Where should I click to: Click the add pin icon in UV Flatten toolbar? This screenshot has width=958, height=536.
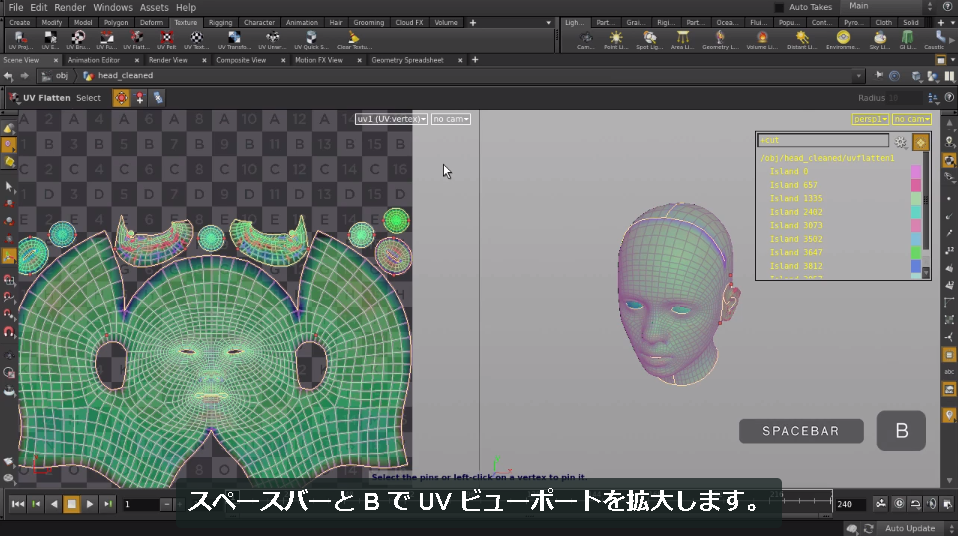point(140,98)
